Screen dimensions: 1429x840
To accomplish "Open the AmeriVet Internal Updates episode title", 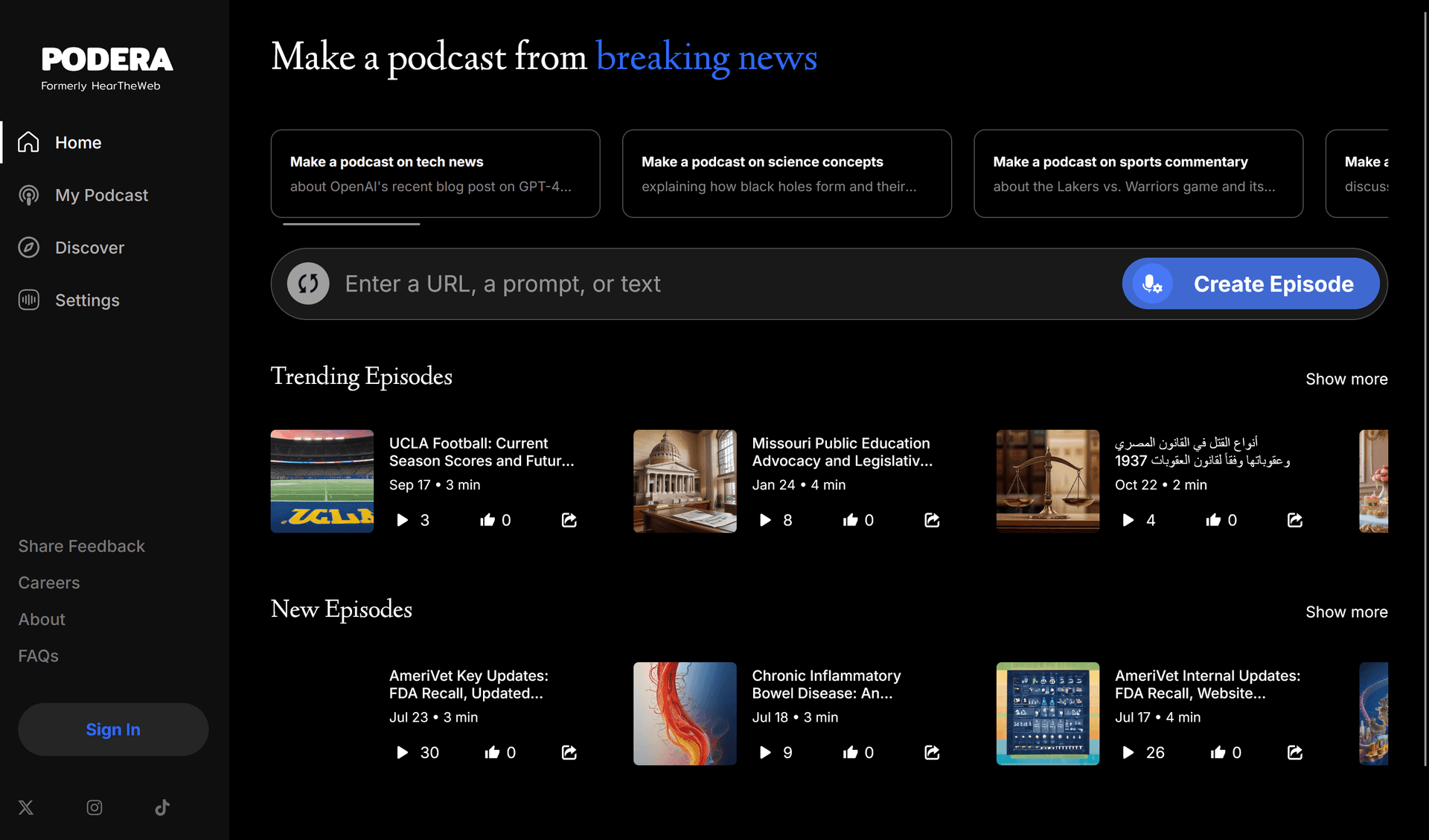I will click(1207, 685).
